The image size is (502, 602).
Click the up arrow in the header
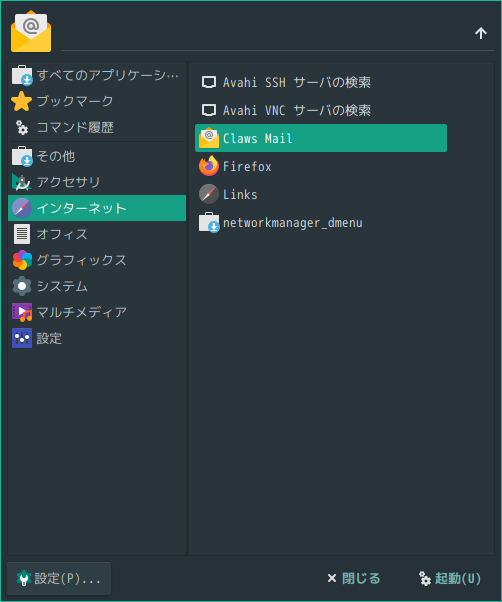pyautogui.click(x=481, y=33)
